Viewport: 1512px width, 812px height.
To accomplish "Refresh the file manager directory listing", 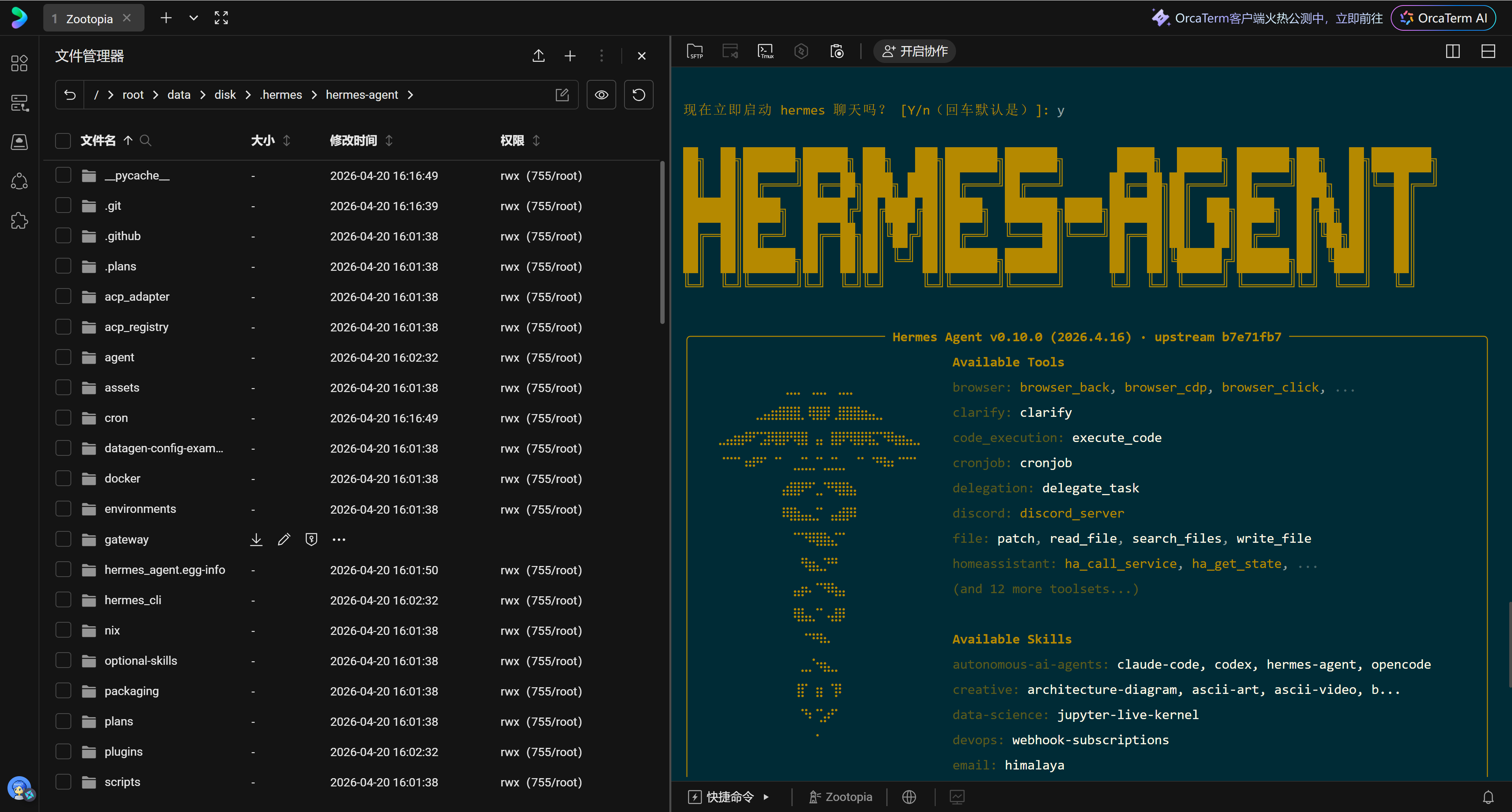I will coord(639,94).
